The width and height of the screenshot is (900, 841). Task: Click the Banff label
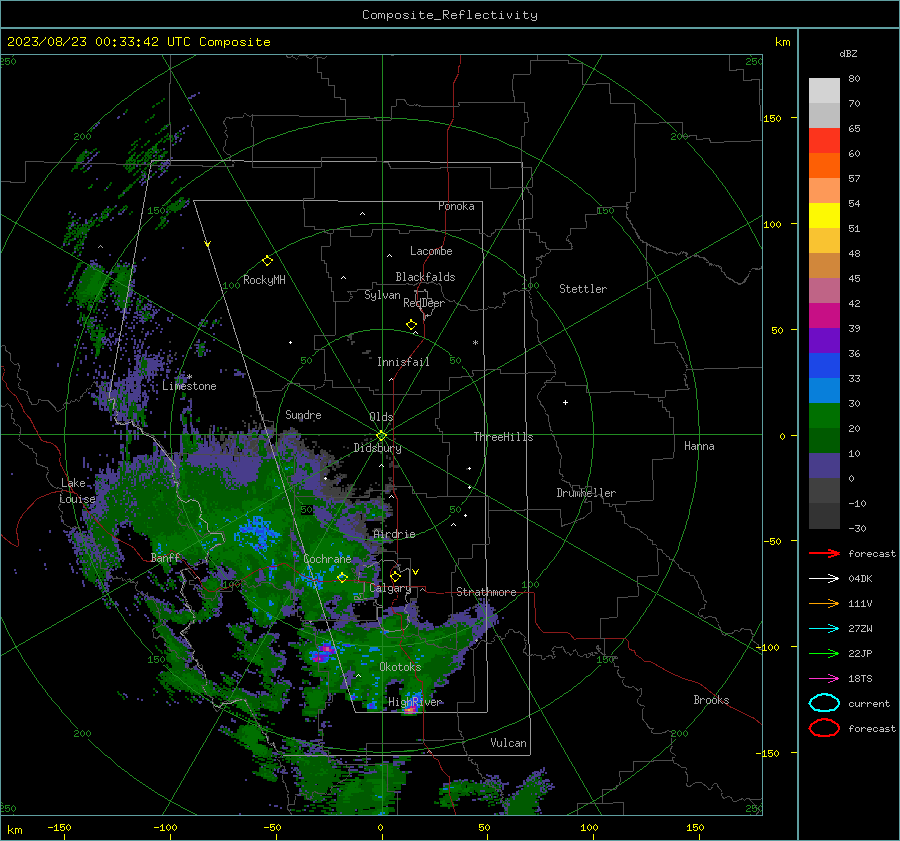[165, 557]
